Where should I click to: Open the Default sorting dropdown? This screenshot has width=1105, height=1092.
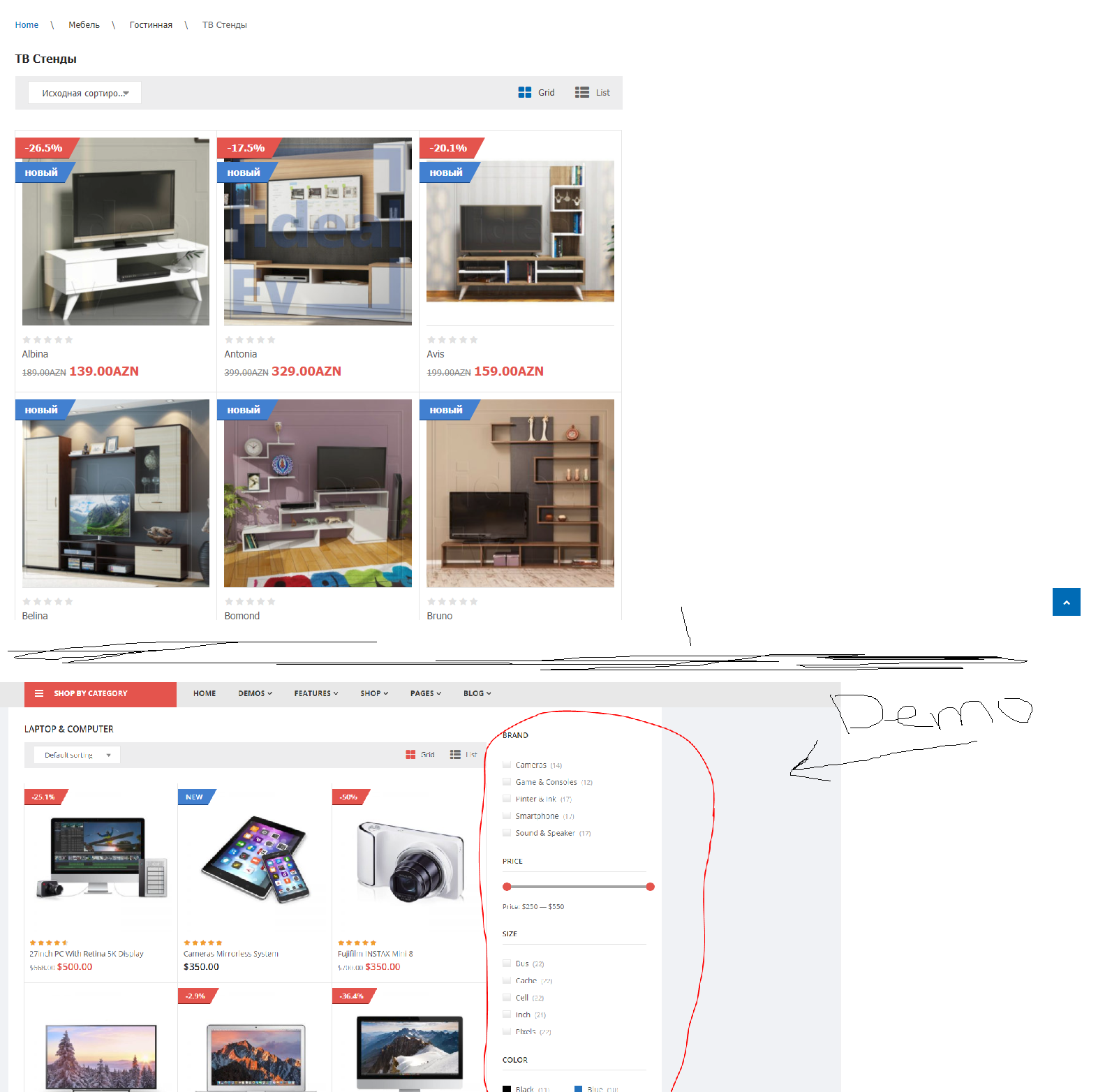(77, 755)
